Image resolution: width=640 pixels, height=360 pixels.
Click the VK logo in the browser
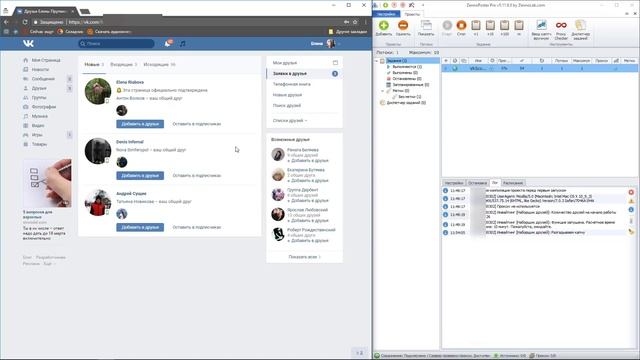pos(28,43)
